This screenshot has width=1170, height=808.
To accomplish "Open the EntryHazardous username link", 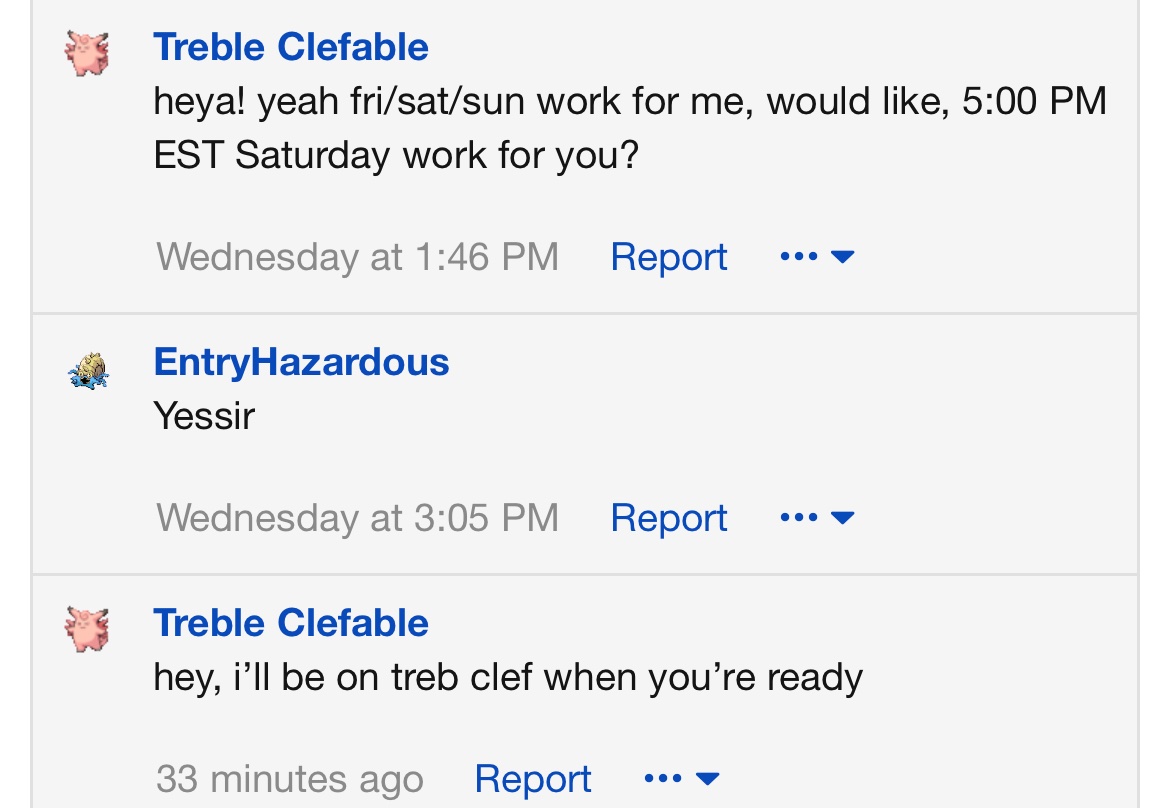I will (x=301, y=363).
